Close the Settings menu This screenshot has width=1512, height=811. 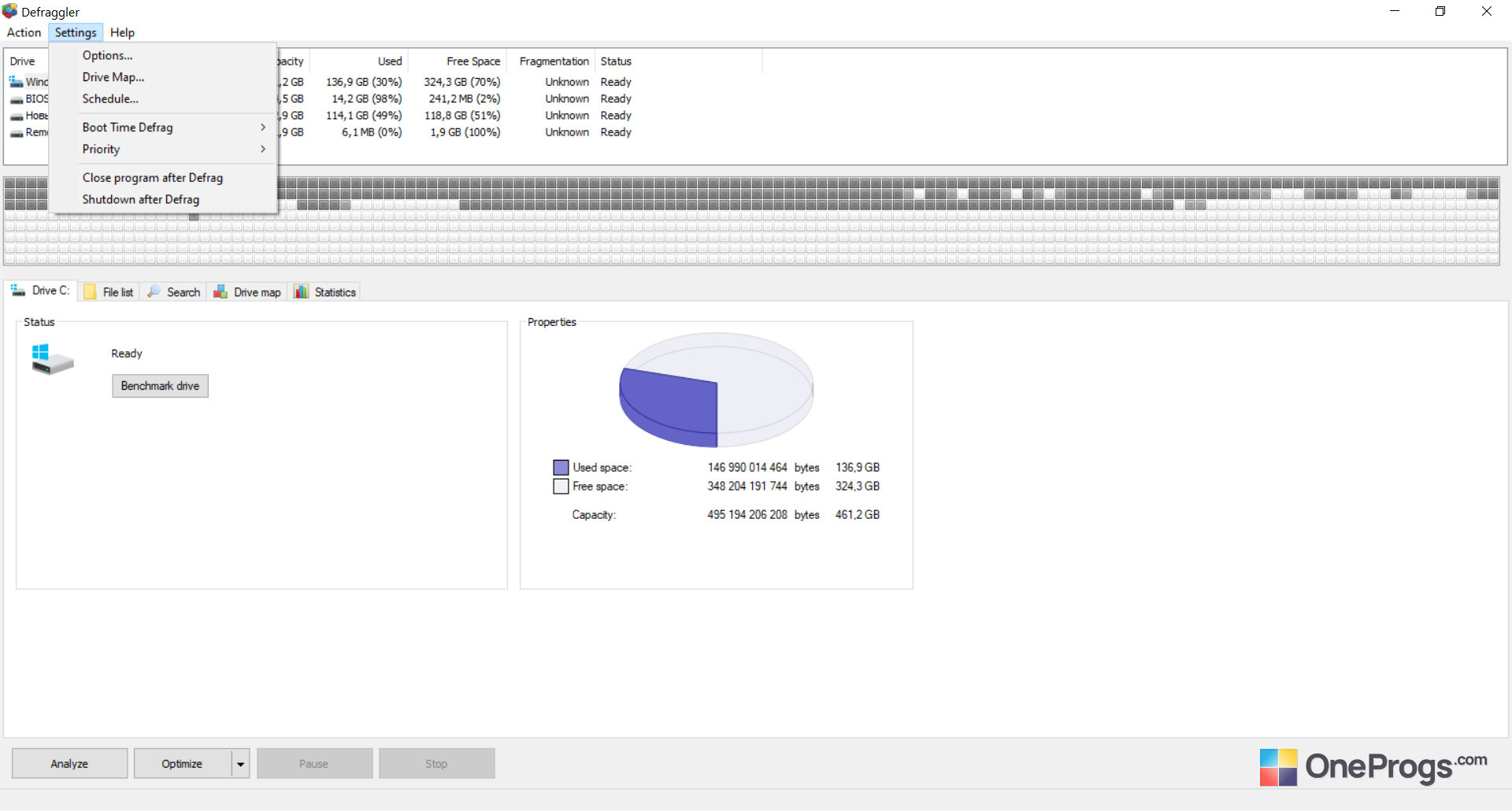coord(76,32)
